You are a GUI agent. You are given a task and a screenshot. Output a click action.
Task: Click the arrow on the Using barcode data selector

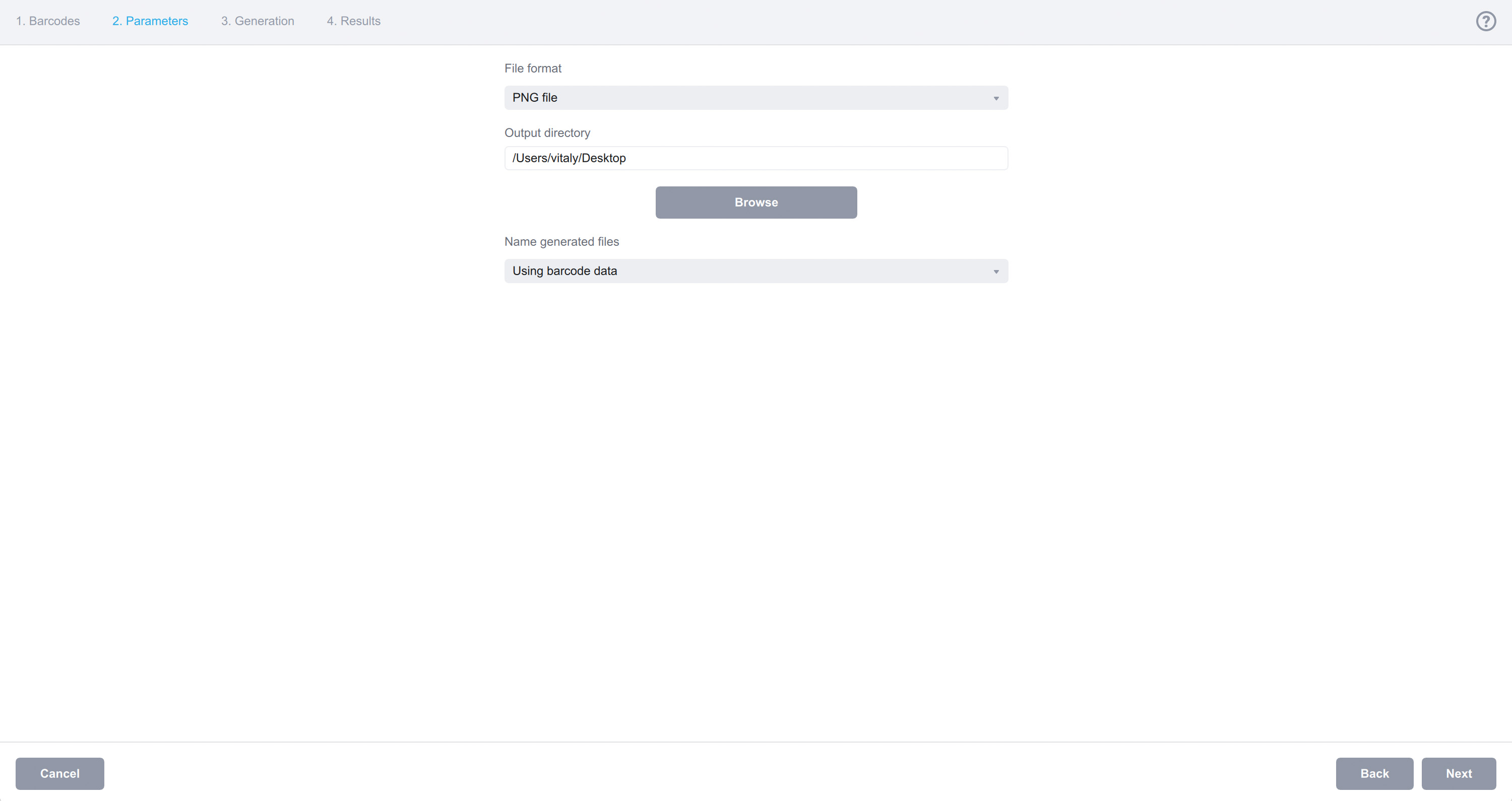click(x=996, y=271)
